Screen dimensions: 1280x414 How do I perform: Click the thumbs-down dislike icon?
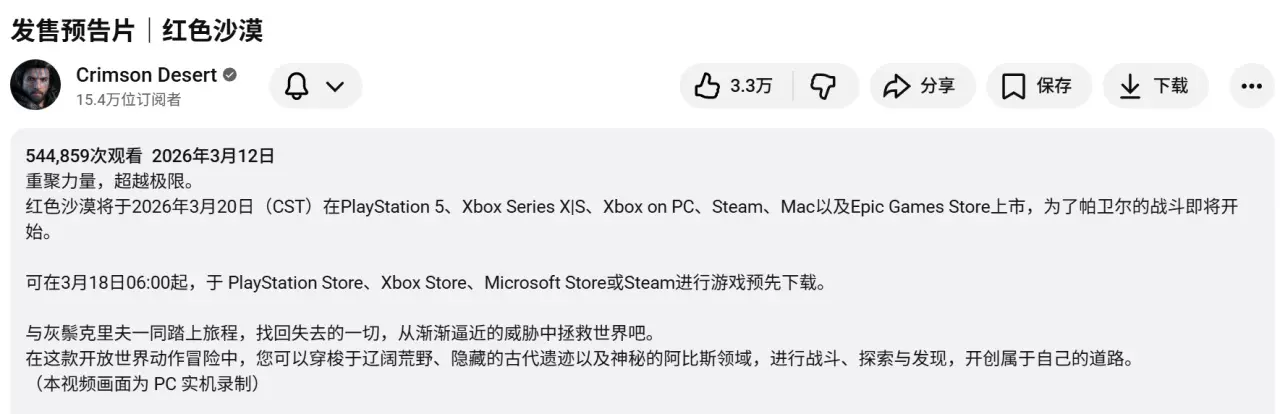click(x=822, y=86)
